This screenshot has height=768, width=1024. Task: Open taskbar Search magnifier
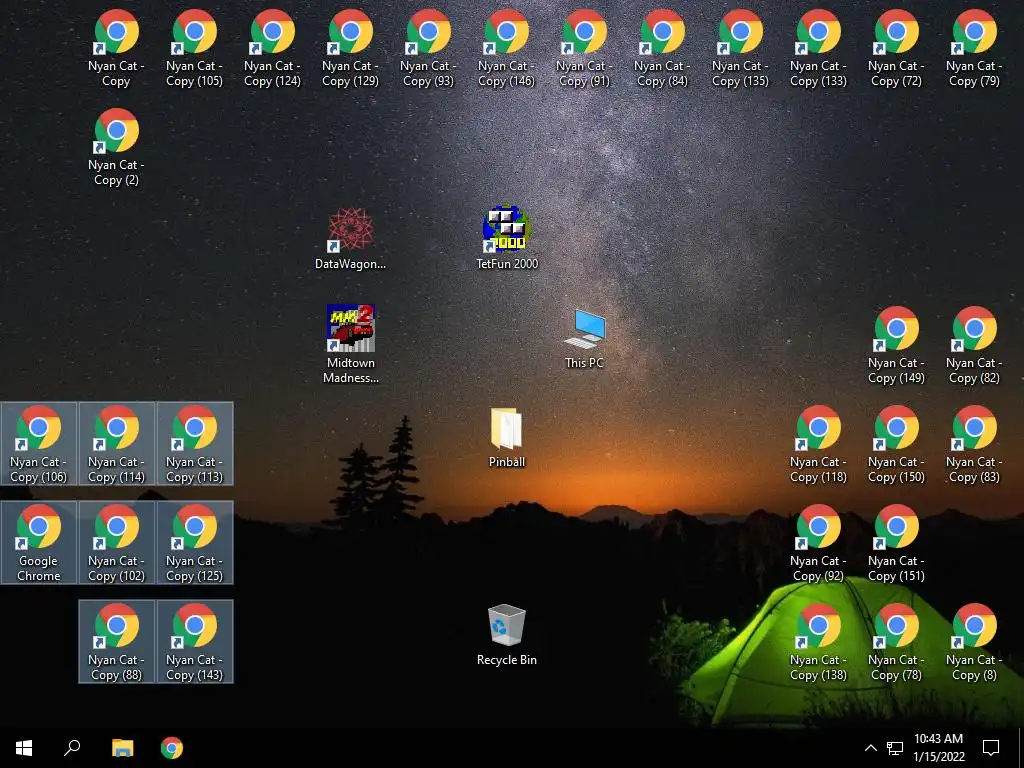tap(72, 748)
